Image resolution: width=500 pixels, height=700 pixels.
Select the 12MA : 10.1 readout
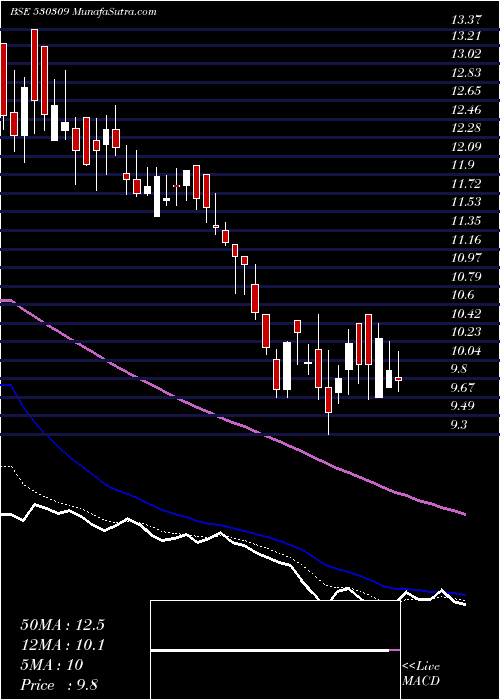pos(62,645)
